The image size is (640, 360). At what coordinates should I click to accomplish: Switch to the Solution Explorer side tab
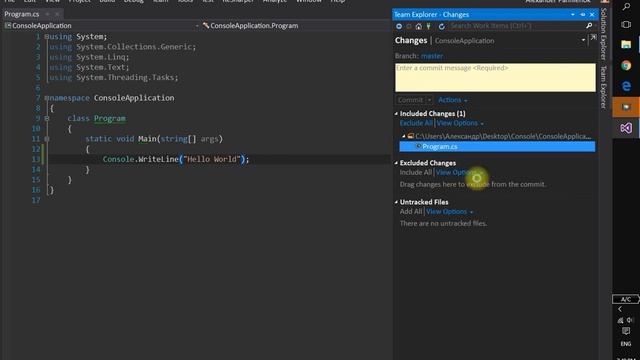pos(604,34)
